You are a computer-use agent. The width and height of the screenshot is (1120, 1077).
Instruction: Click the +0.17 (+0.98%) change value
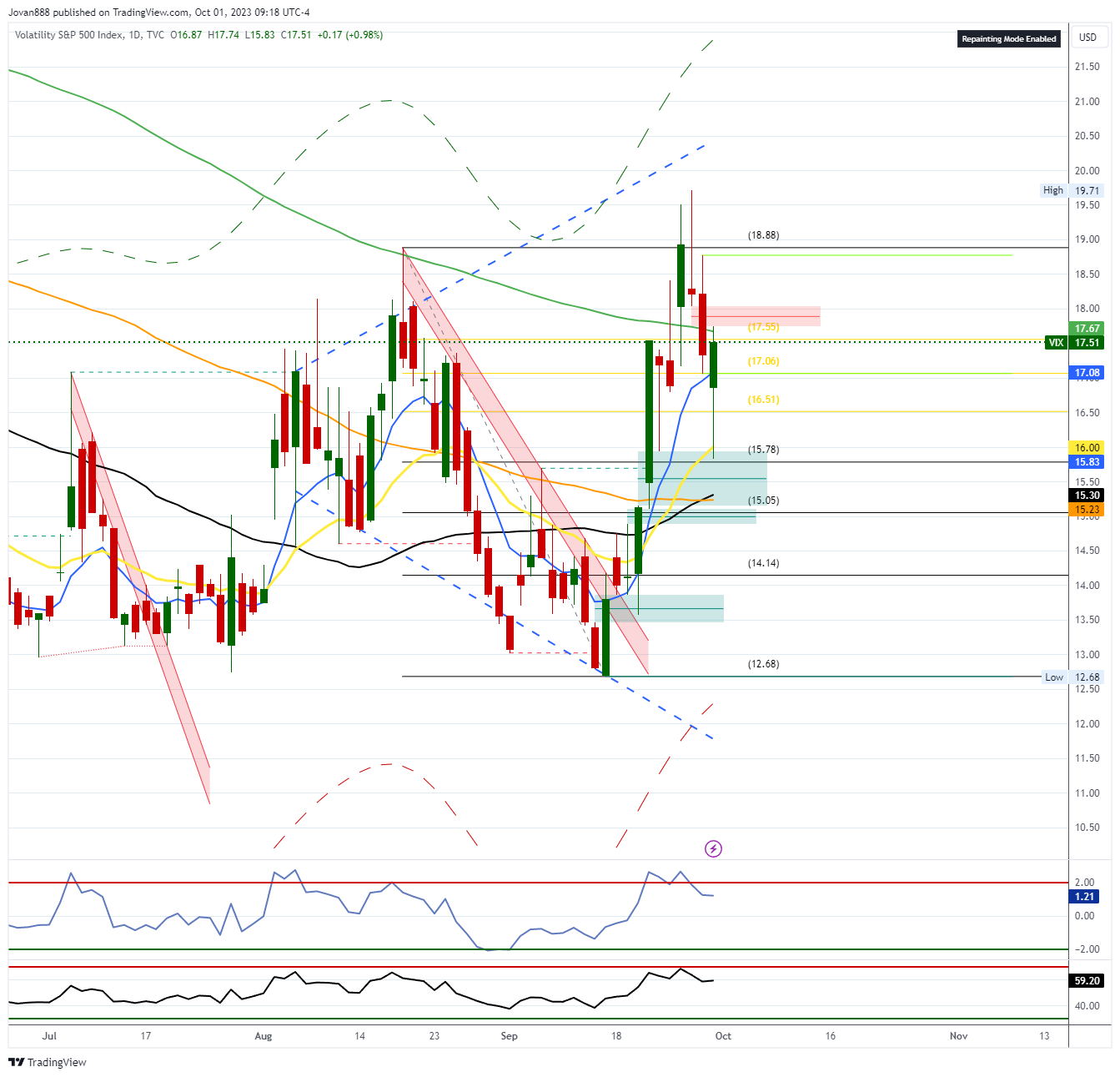click(350, 35)
